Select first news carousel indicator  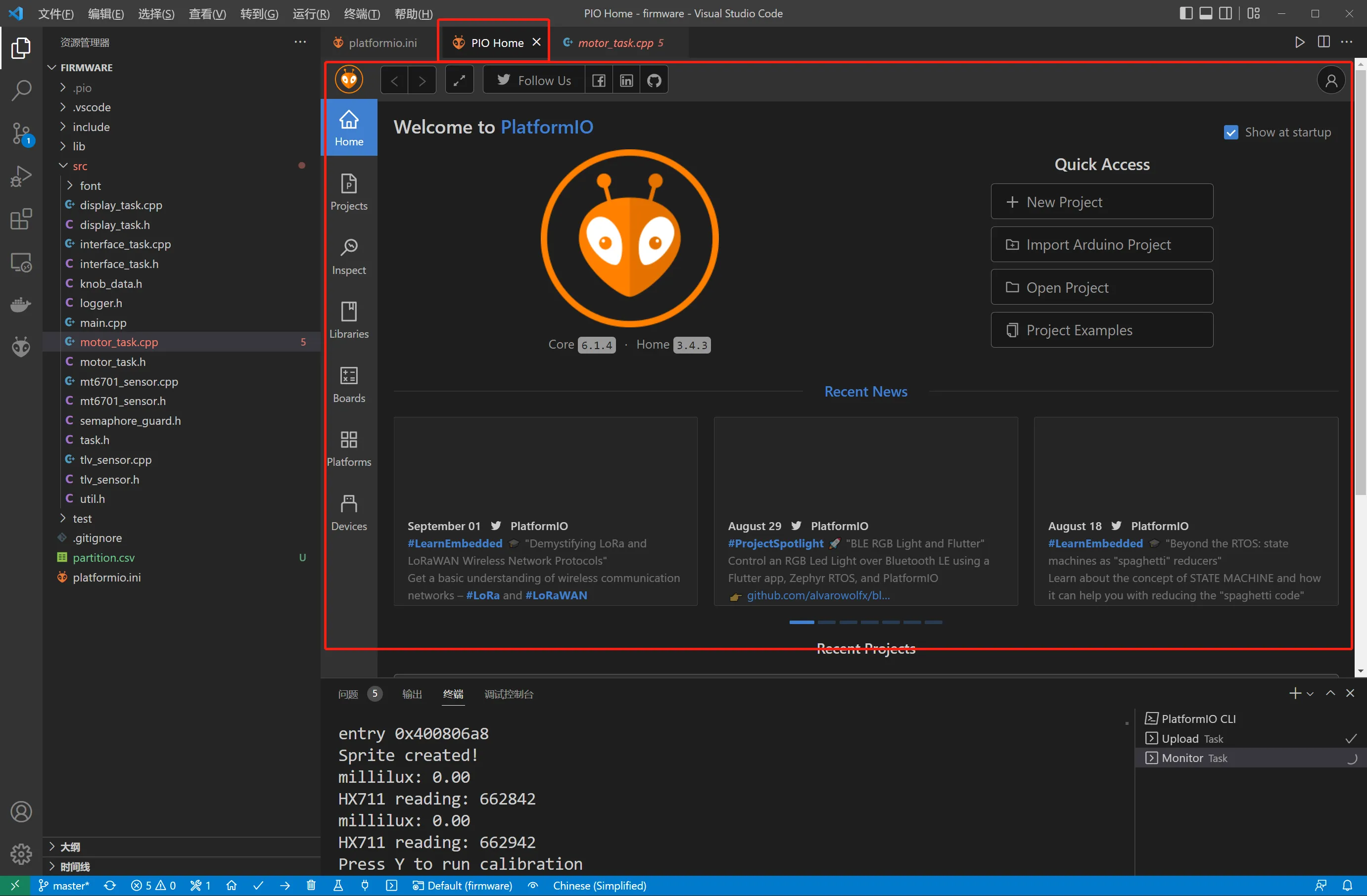pos(801,622)
